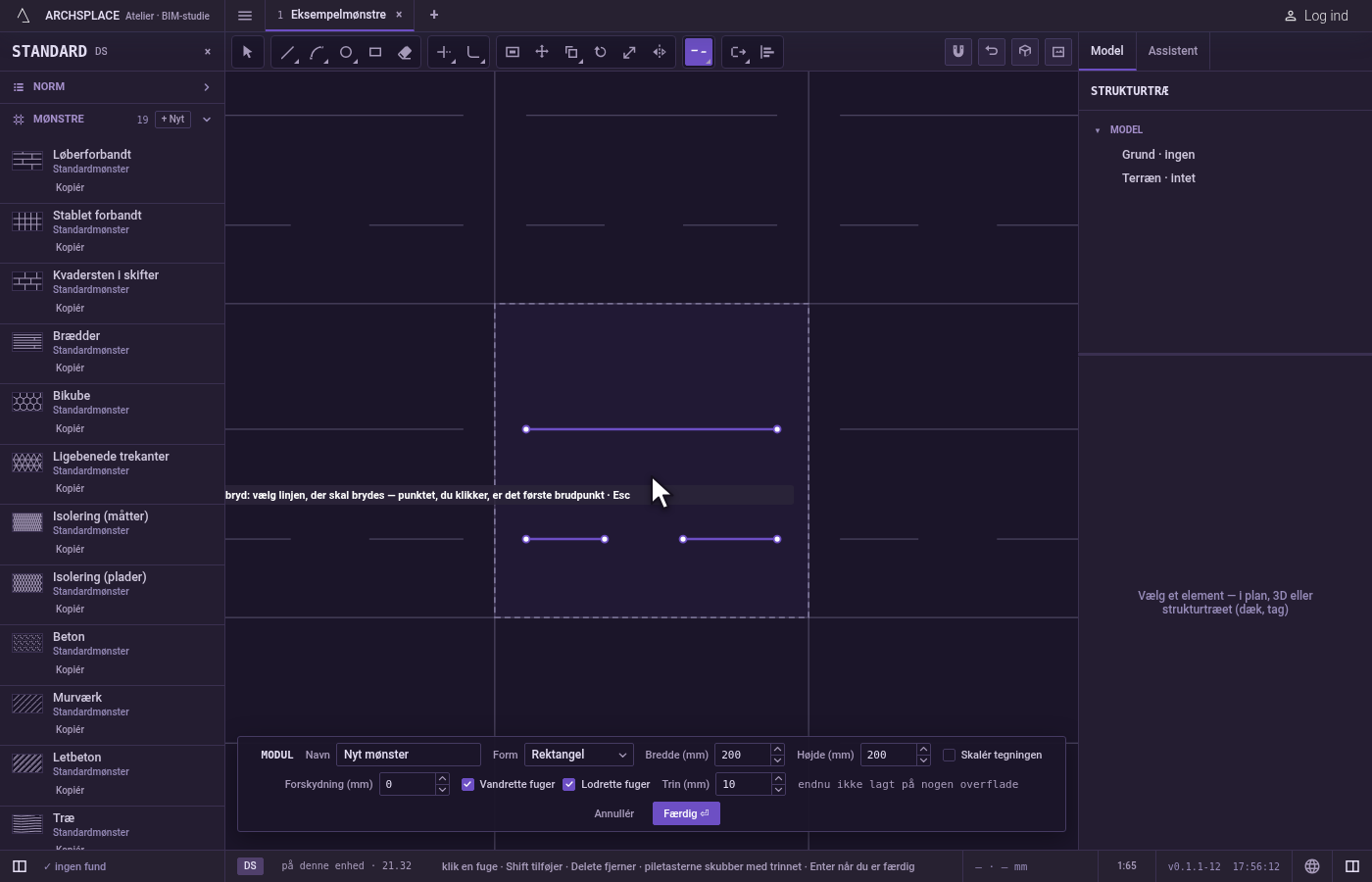Image resolution: width=1372 pixels, height=882 pixels.
Task: Click the mirror flip tool
Action: (x=660, y=52)
